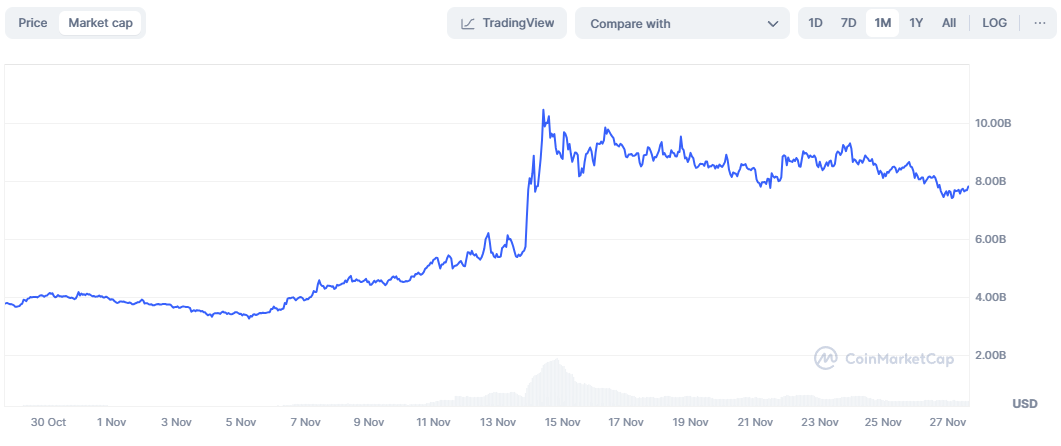This screenshot has height=446, width=1061.
Task: Click the 10.00B y-axis label
Action: coord(994,123)
